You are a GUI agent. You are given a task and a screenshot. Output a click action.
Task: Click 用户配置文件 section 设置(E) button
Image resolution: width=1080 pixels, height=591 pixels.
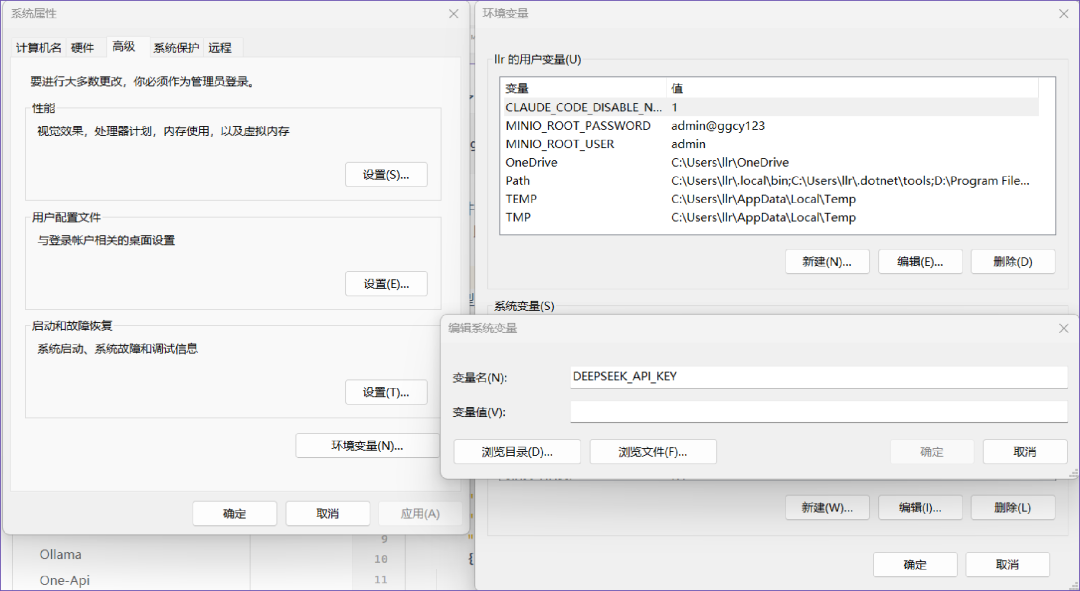click(x=386, y=283)
